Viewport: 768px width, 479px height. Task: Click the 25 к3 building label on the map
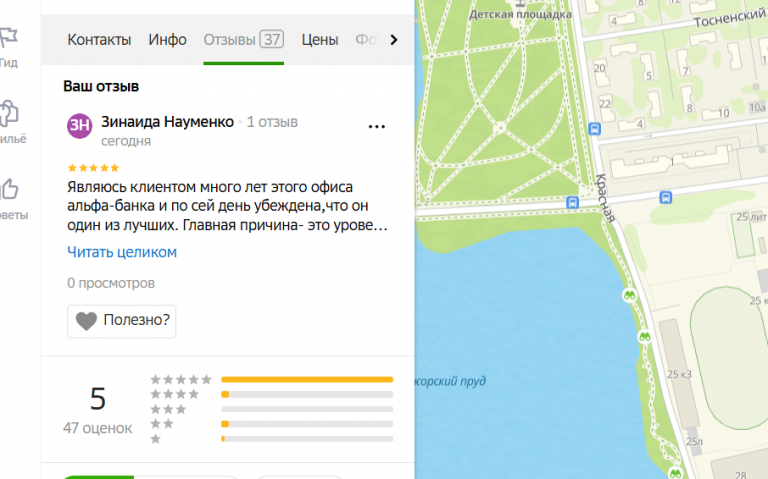(679, 374)
